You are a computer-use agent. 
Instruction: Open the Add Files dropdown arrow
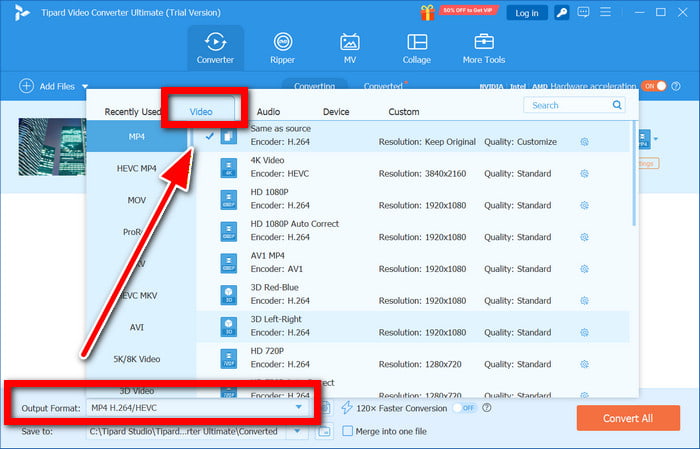86,87
